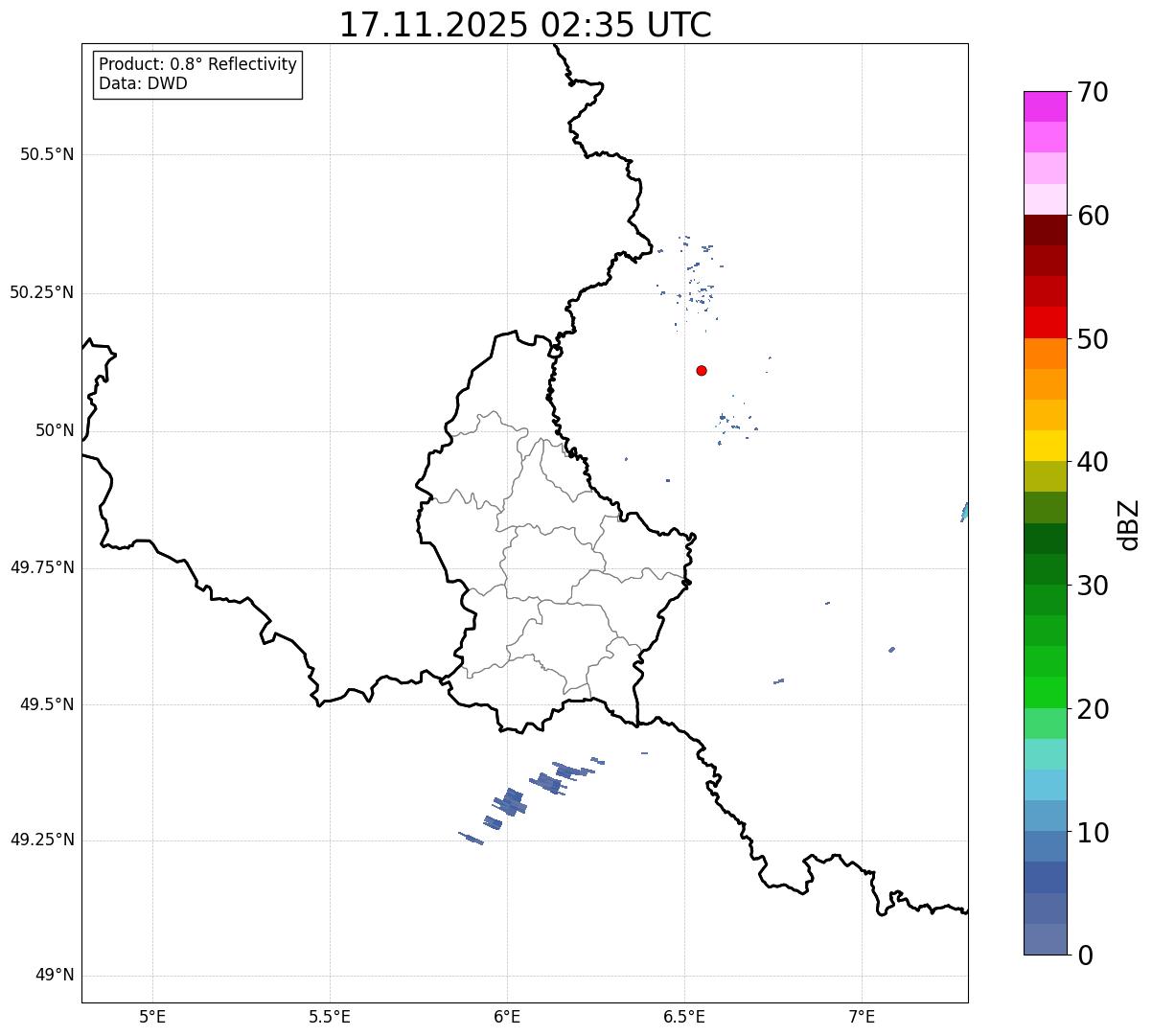Click the plot title 17.11.2025 02:35 UTC
The image size is (1152, 1036).
pos(525,25)
